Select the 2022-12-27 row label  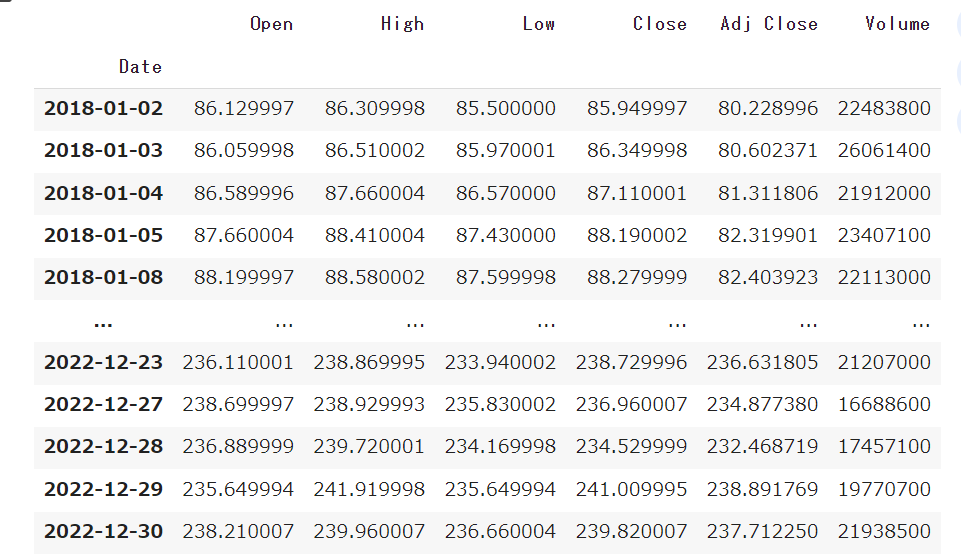(x=104, y=405)
